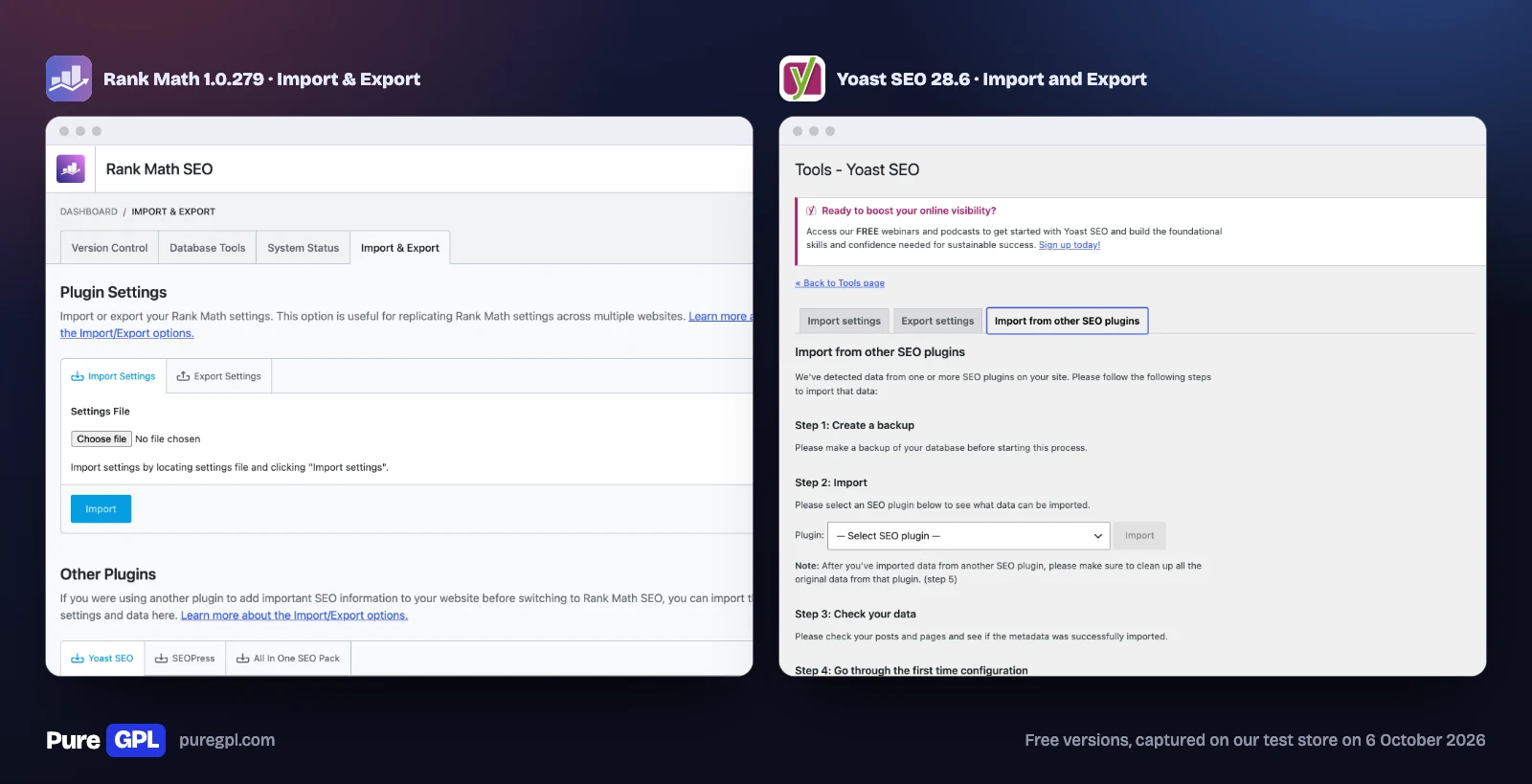Click the 'Rank Math SEO' header title
Image resolution: width=1532 pixels, height=784 pixels.
[159, 169]
